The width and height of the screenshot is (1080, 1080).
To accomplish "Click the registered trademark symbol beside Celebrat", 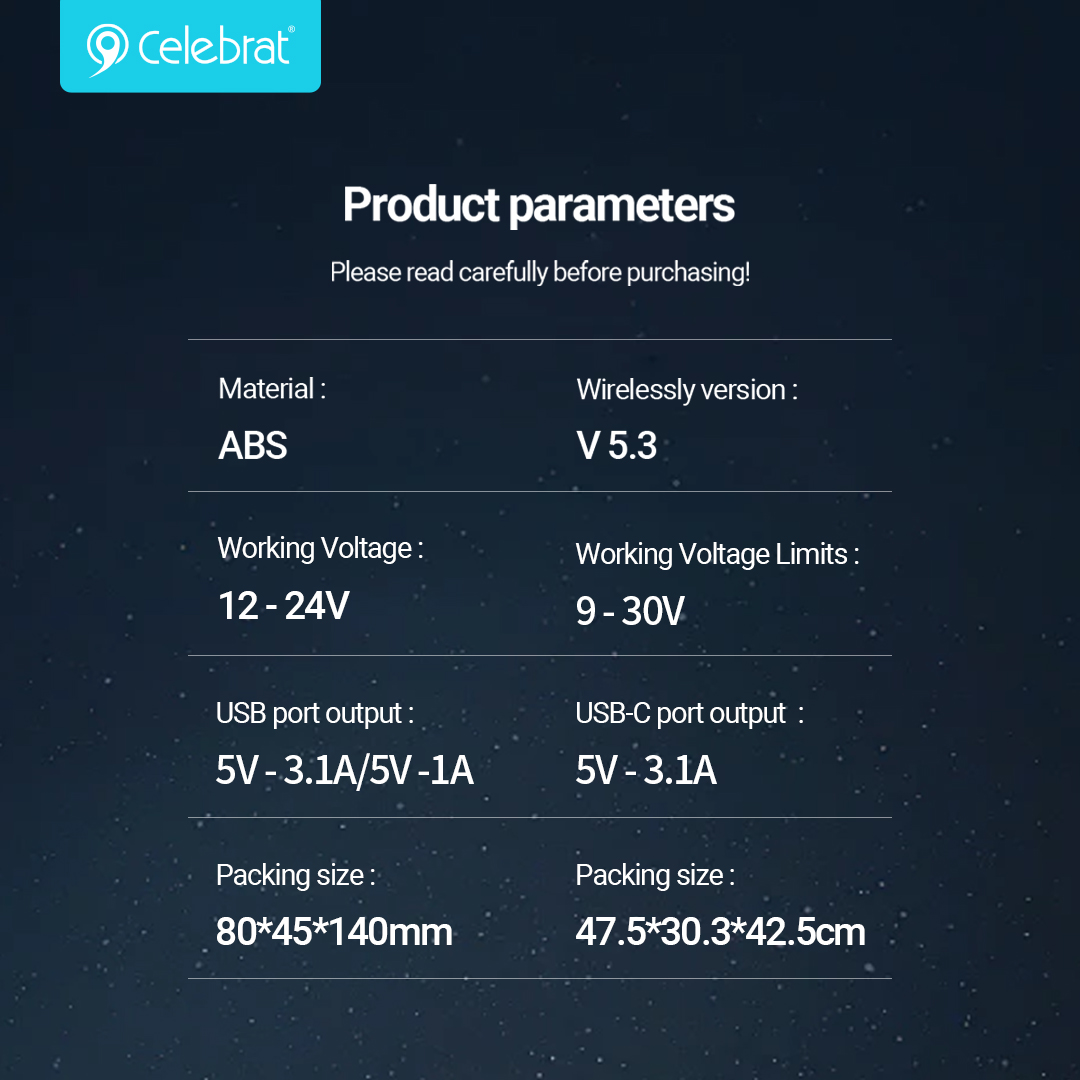I will coord(291,30).
